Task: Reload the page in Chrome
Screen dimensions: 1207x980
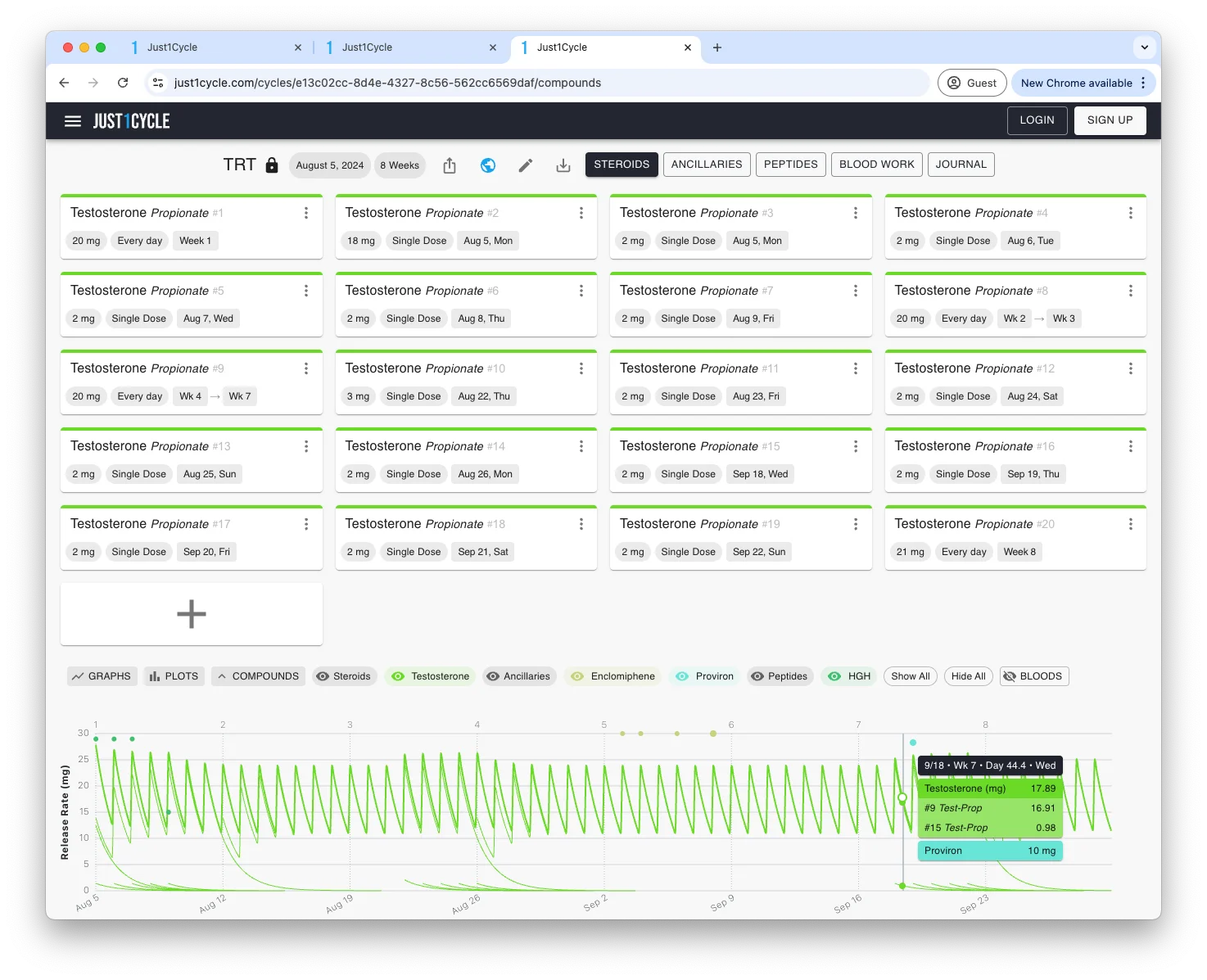Action: 123,83
